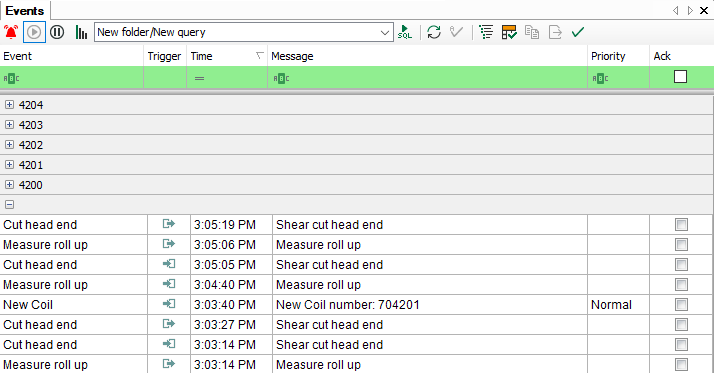Collapse the open unnamed group
714x373 pixels.
[10, 204]
